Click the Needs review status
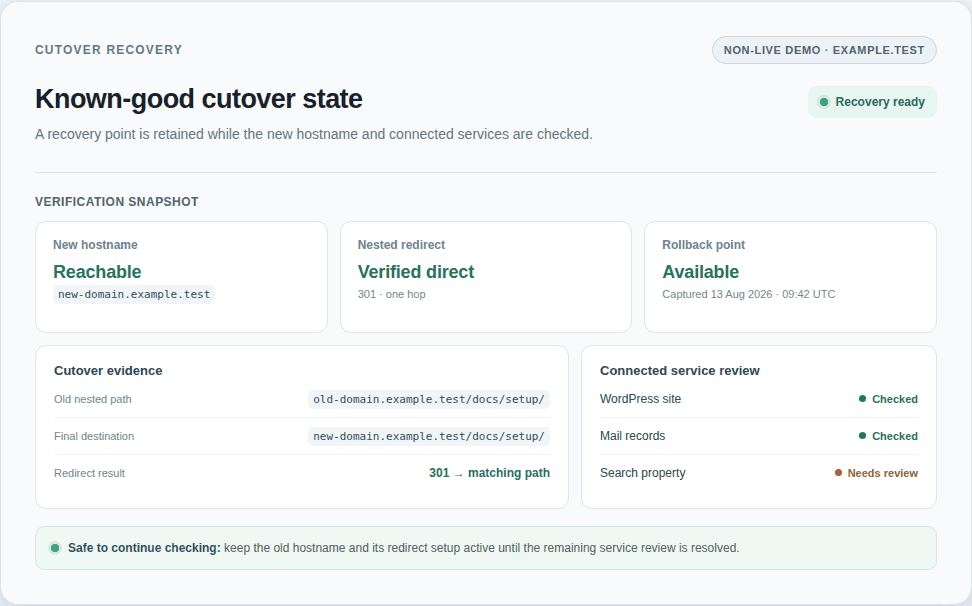The height and width of the screenshot is (606, 972). tap(883, 473)
